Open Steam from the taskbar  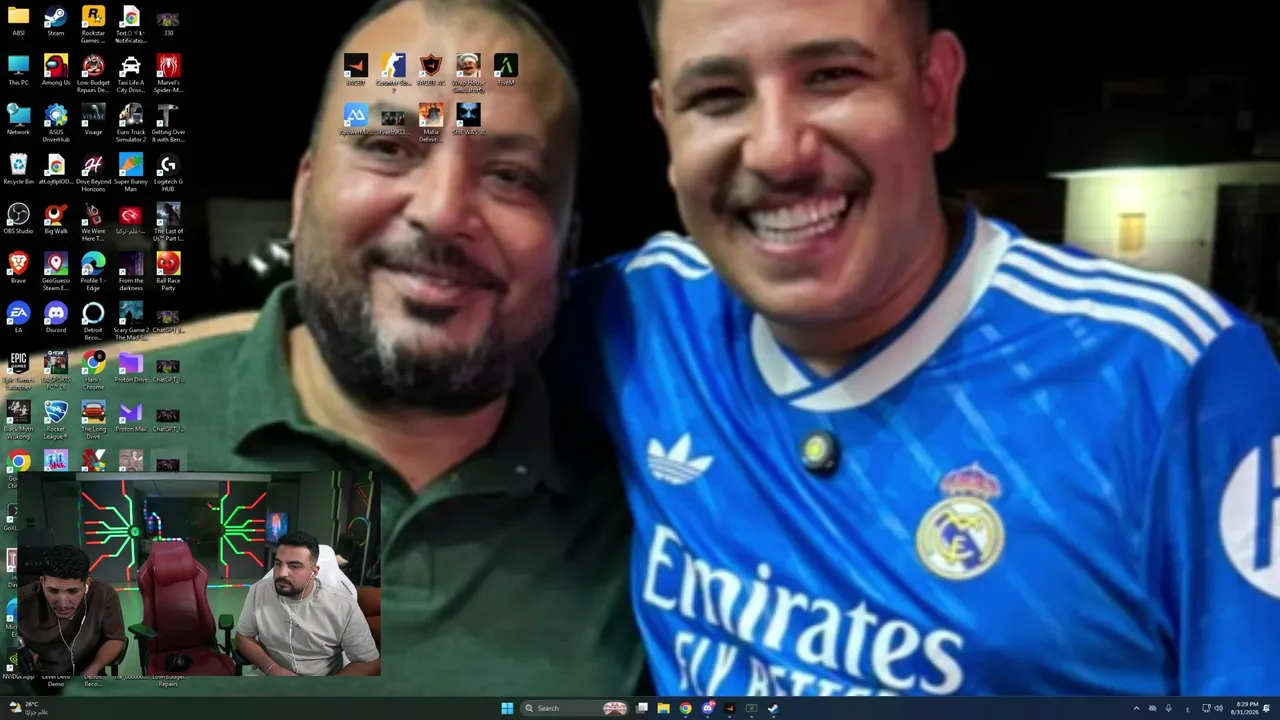[x=773, y=708]
